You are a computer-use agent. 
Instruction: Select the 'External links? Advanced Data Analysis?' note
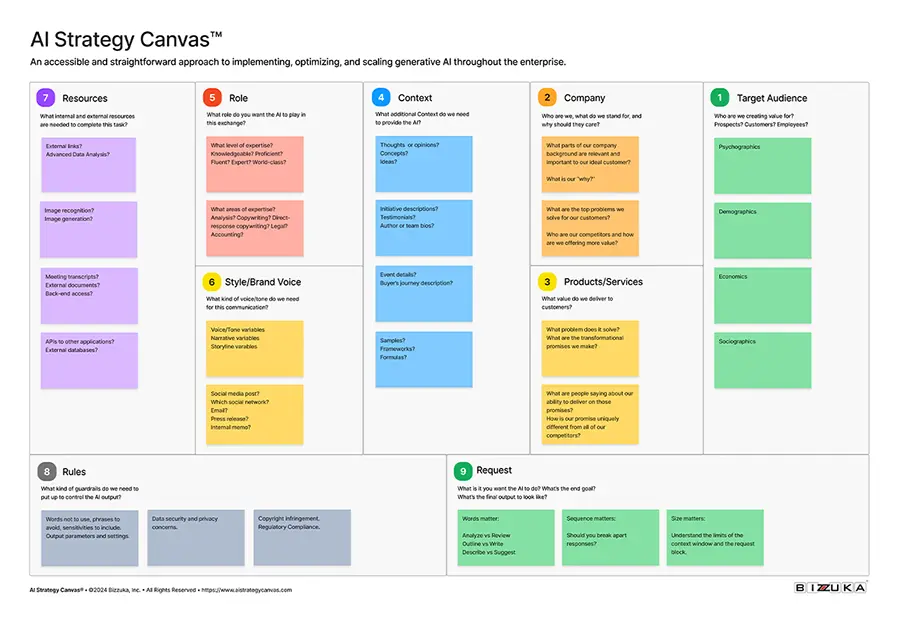88,165
